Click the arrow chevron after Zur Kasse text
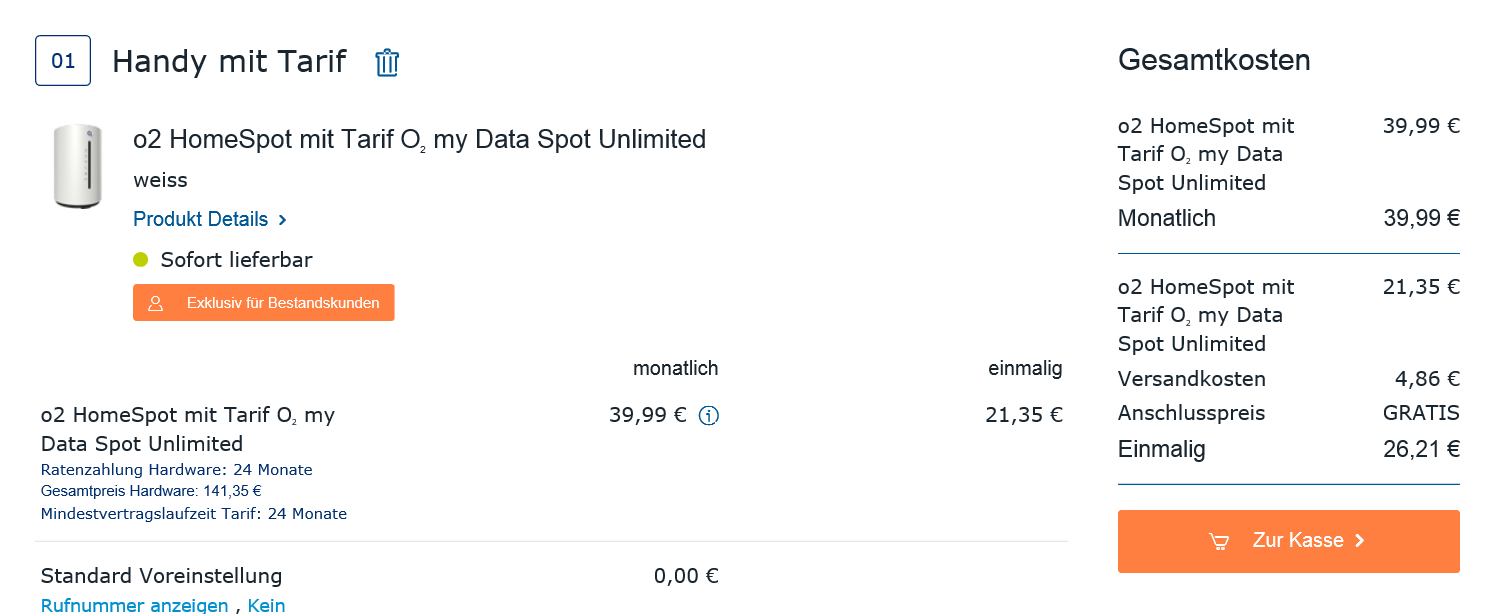The height and width of the screenshot is (614, 1494). (1359, 541)
